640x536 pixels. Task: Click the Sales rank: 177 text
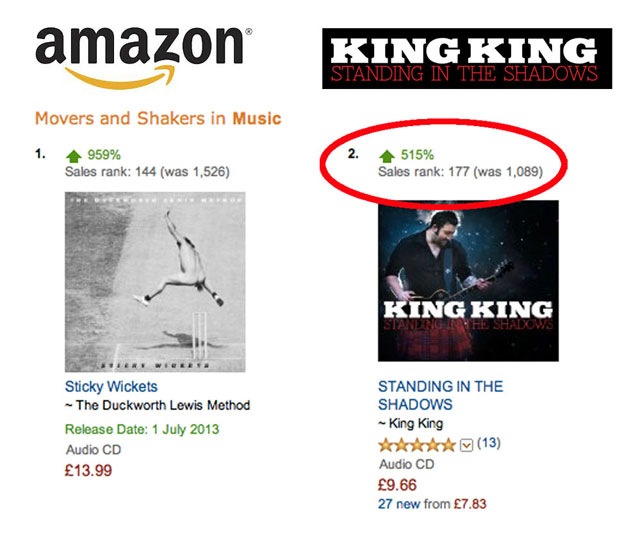point(423,171)
